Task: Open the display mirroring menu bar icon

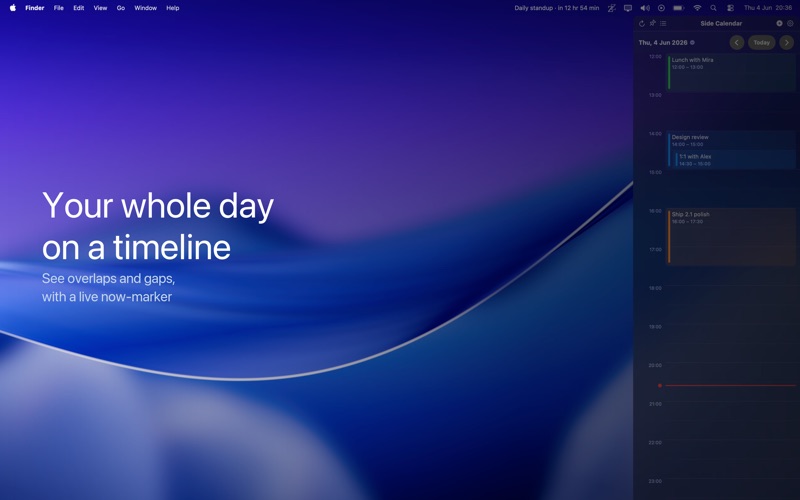Action: (628, 8)
